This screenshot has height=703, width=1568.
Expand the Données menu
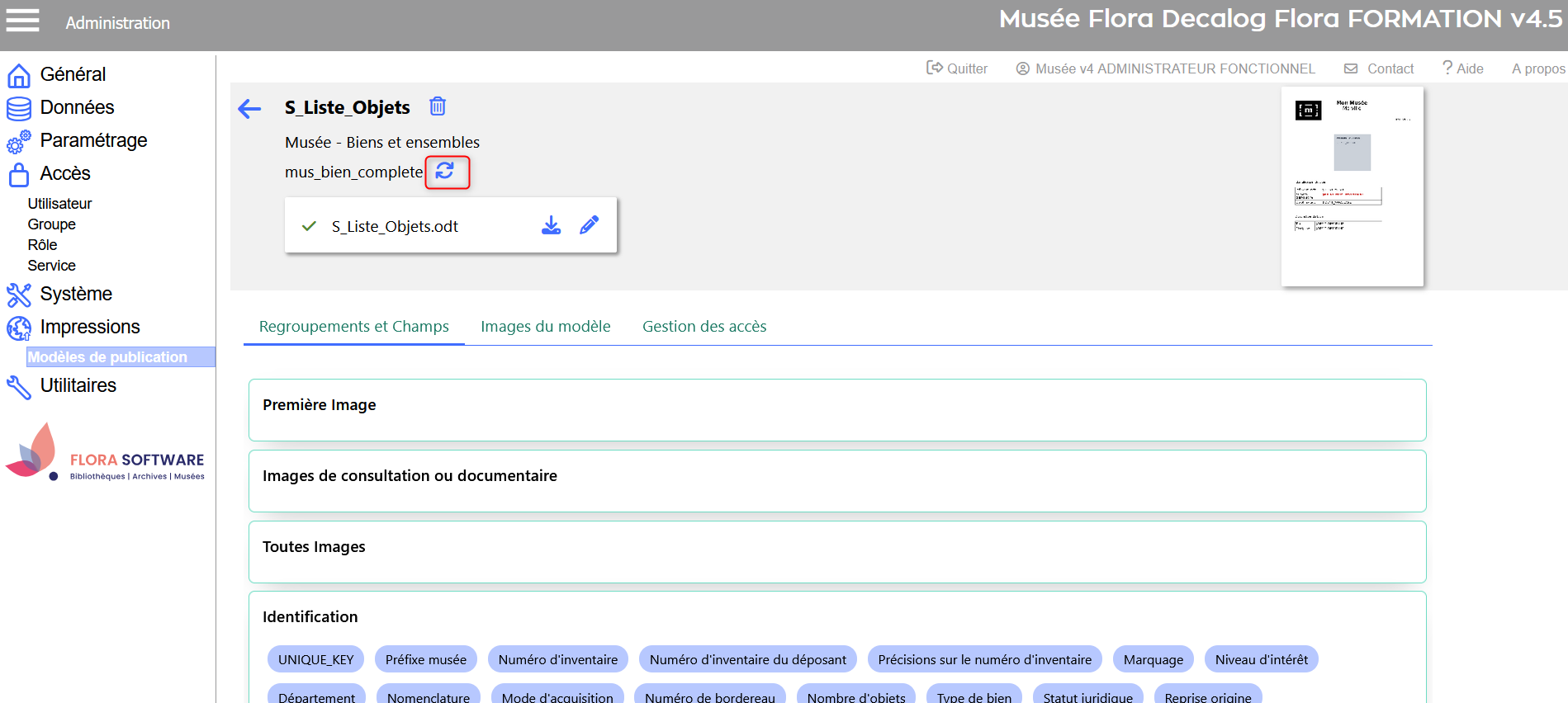(77, 107)
